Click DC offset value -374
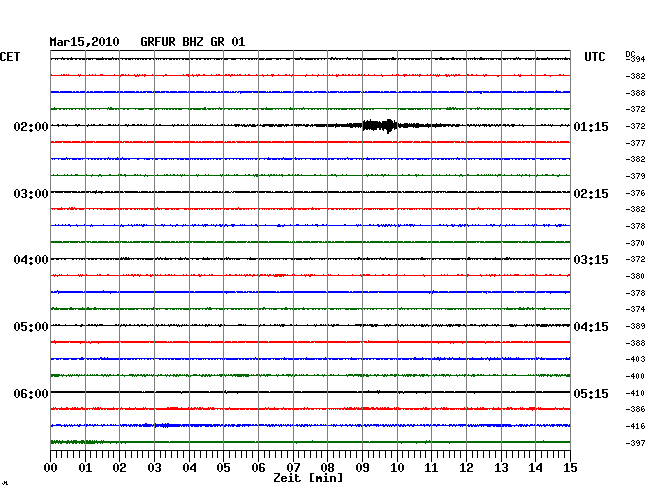This screenshot has height=494, width=650. pyautogui.click(x=635, y=309)
